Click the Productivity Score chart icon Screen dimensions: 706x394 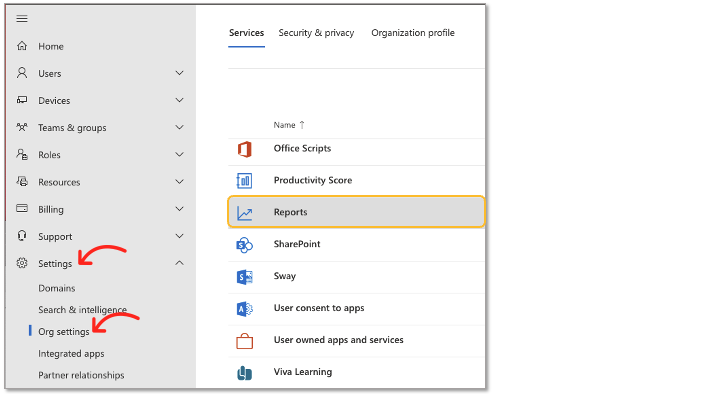coord(244,181)
